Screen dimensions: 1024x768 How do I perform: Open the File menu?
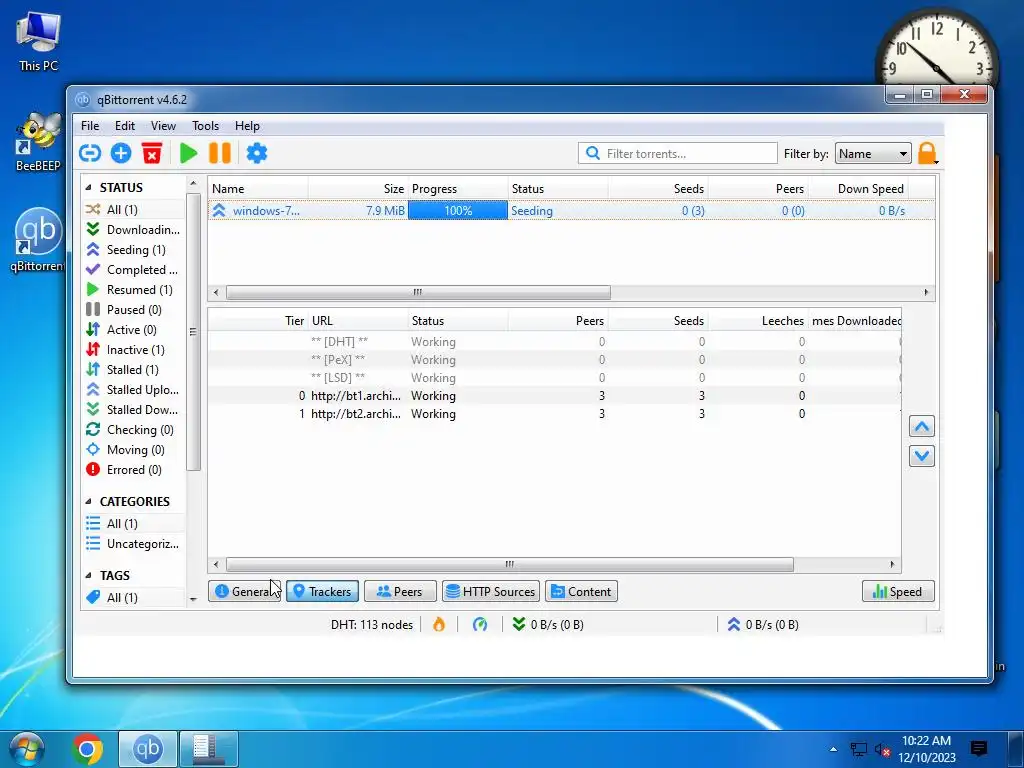90,126
